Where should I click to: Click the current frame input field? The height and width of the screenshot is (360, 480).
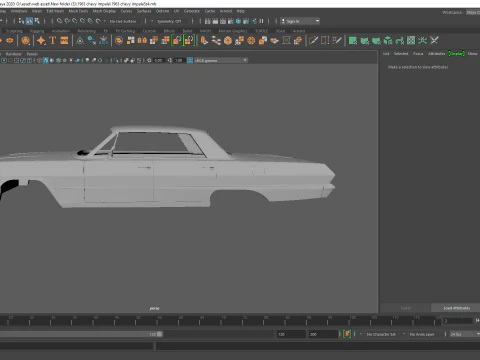tap(458, 321)
